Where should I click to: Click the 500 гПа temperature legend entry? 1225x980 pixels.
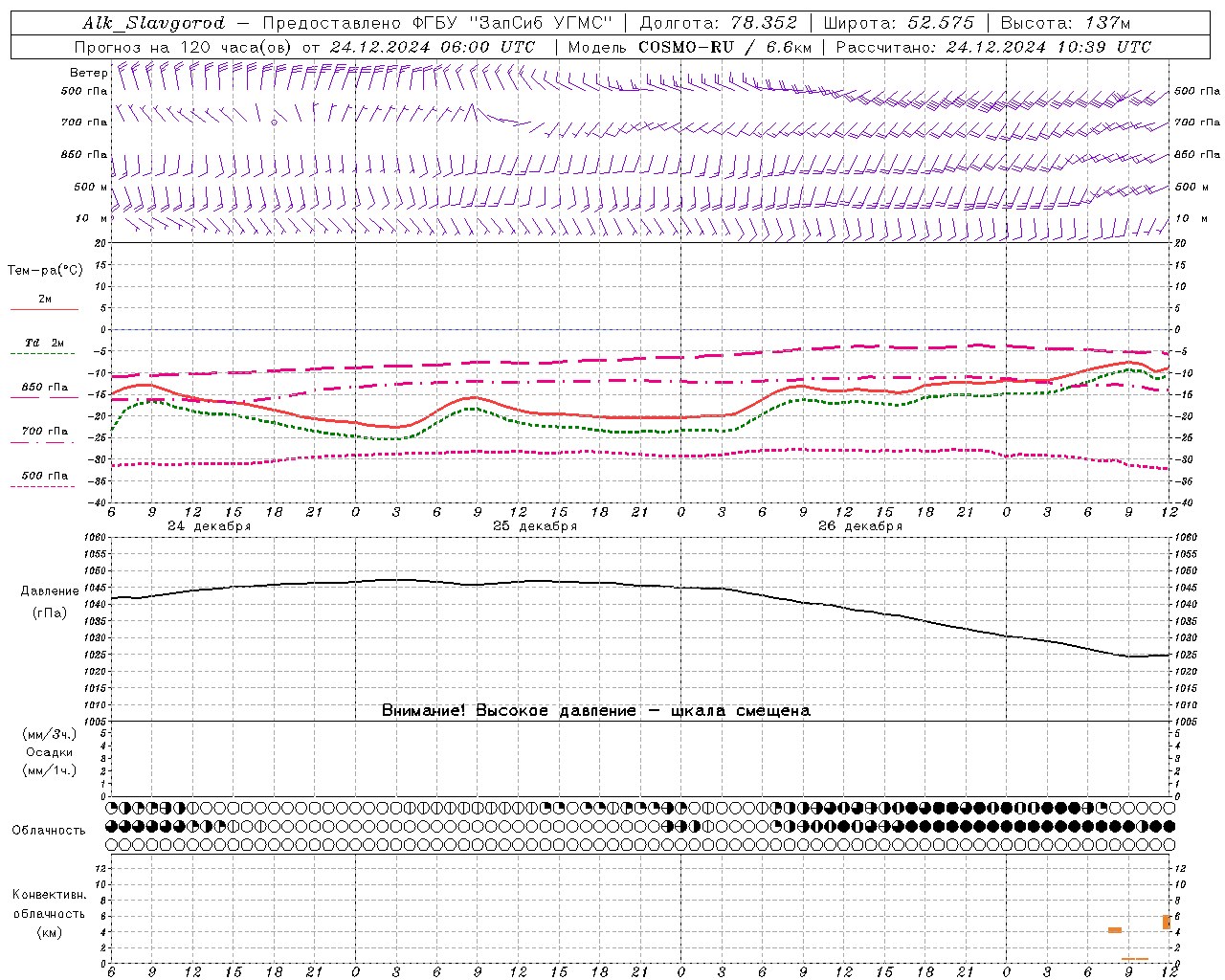coord(45,476)
